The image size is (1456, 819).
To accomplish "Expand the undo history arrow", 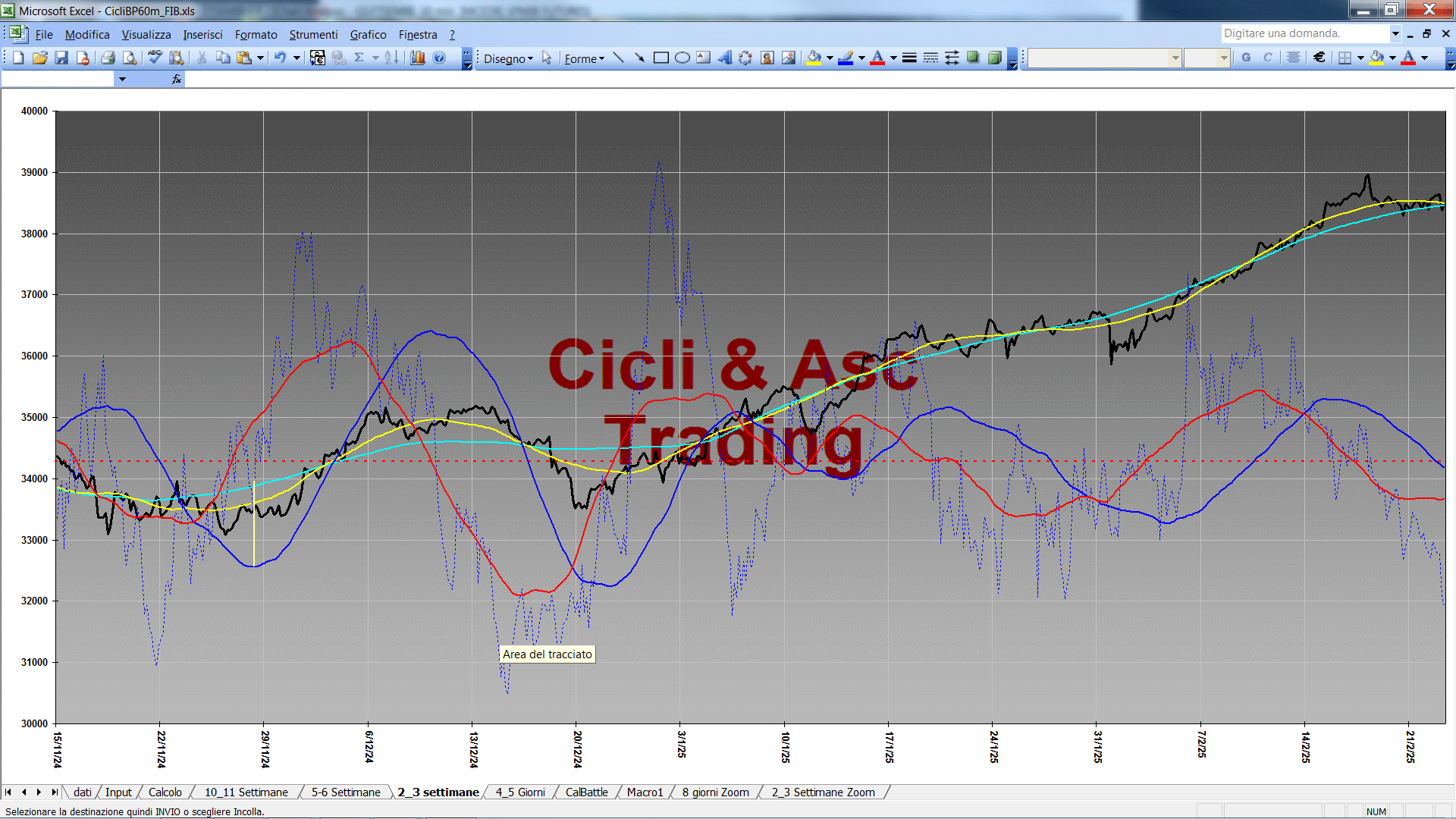I will pyautogui.click(x=297, y=58).
